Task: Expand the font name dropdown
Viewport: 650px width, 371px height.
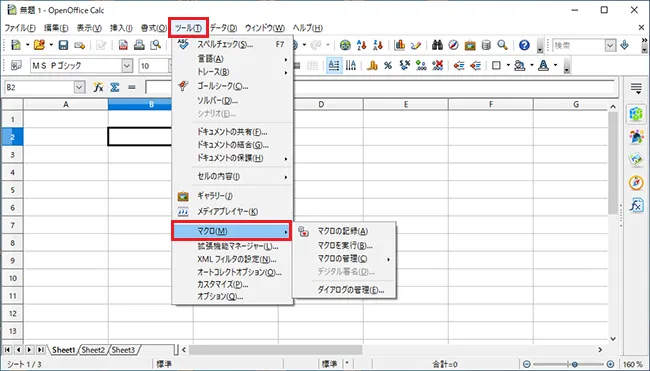Action: (127, 65)
